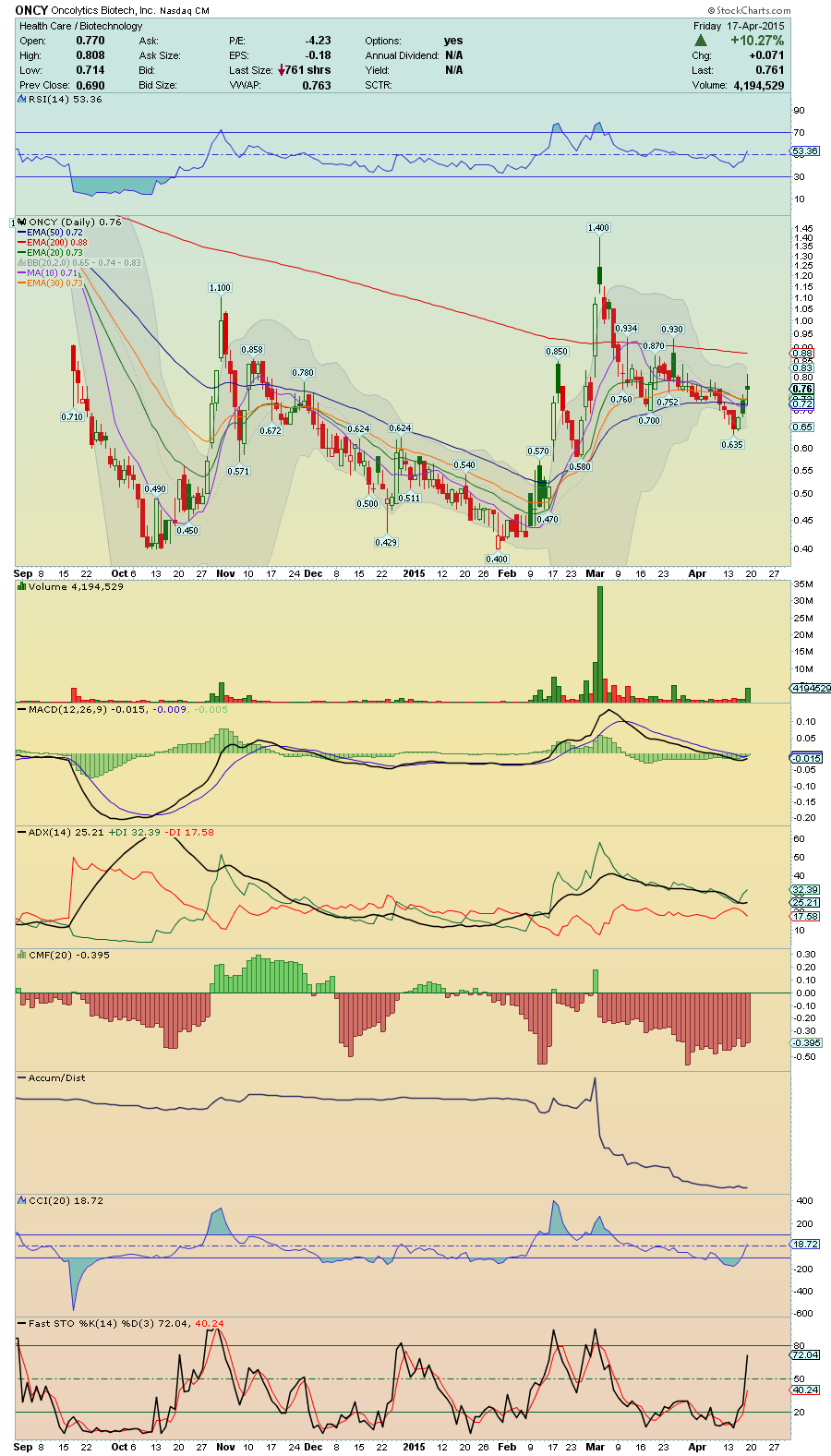
Task: Click the -0.015 tag on MACD axis
Action: pos(807,758)
